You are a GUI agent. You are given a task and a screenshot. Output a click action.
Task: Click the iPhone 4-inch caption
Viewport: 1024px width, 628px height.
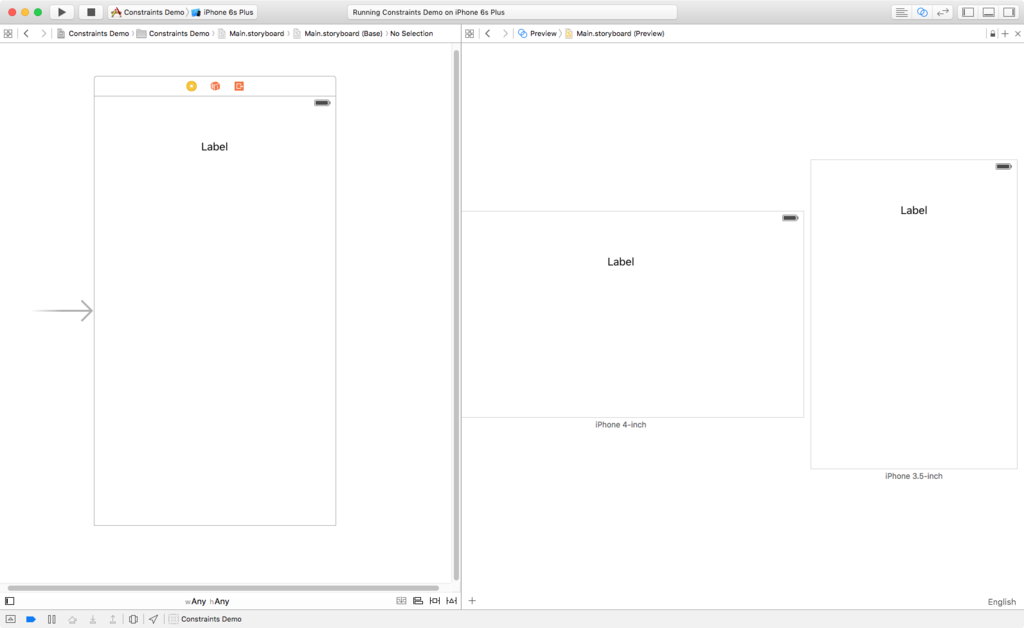click(x=620, y=424)
